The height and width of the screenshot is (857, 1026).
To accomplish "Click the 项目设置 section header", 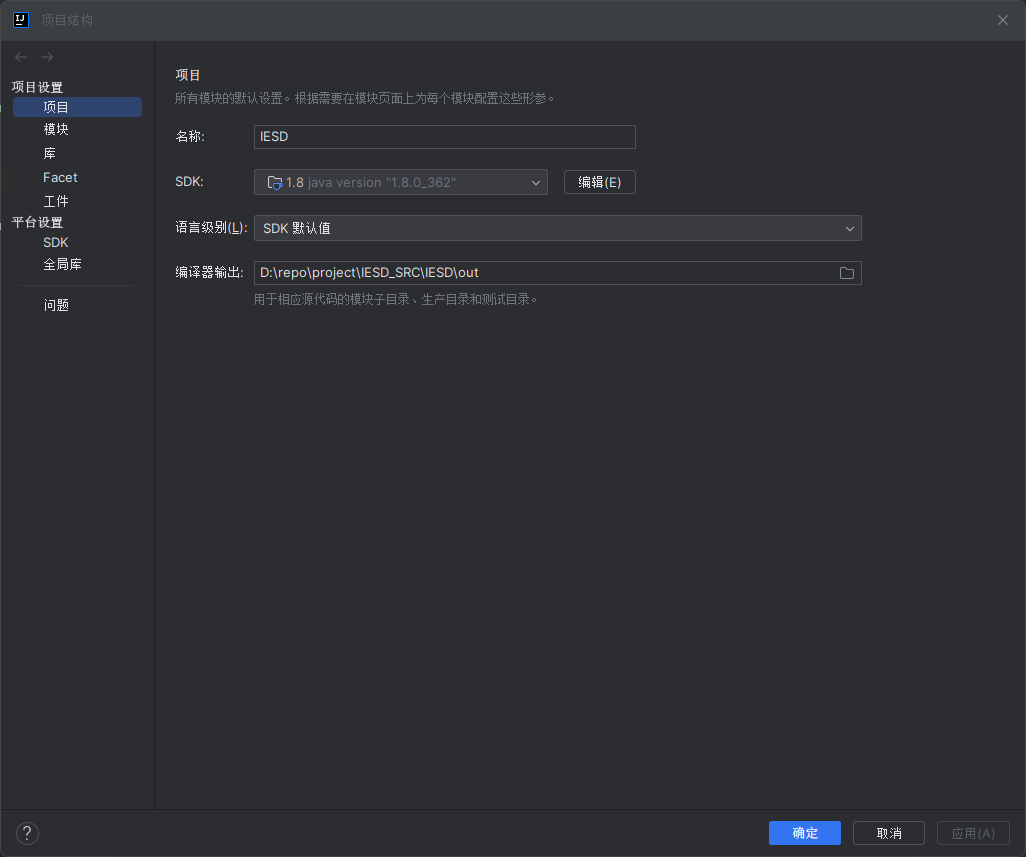I will click(x=37, y=87).
